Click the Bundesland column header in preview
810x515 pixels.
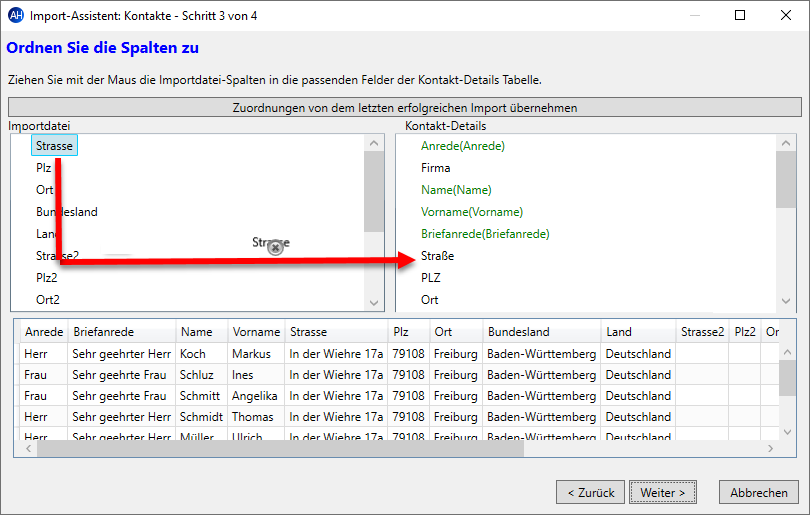pos(518,332)
